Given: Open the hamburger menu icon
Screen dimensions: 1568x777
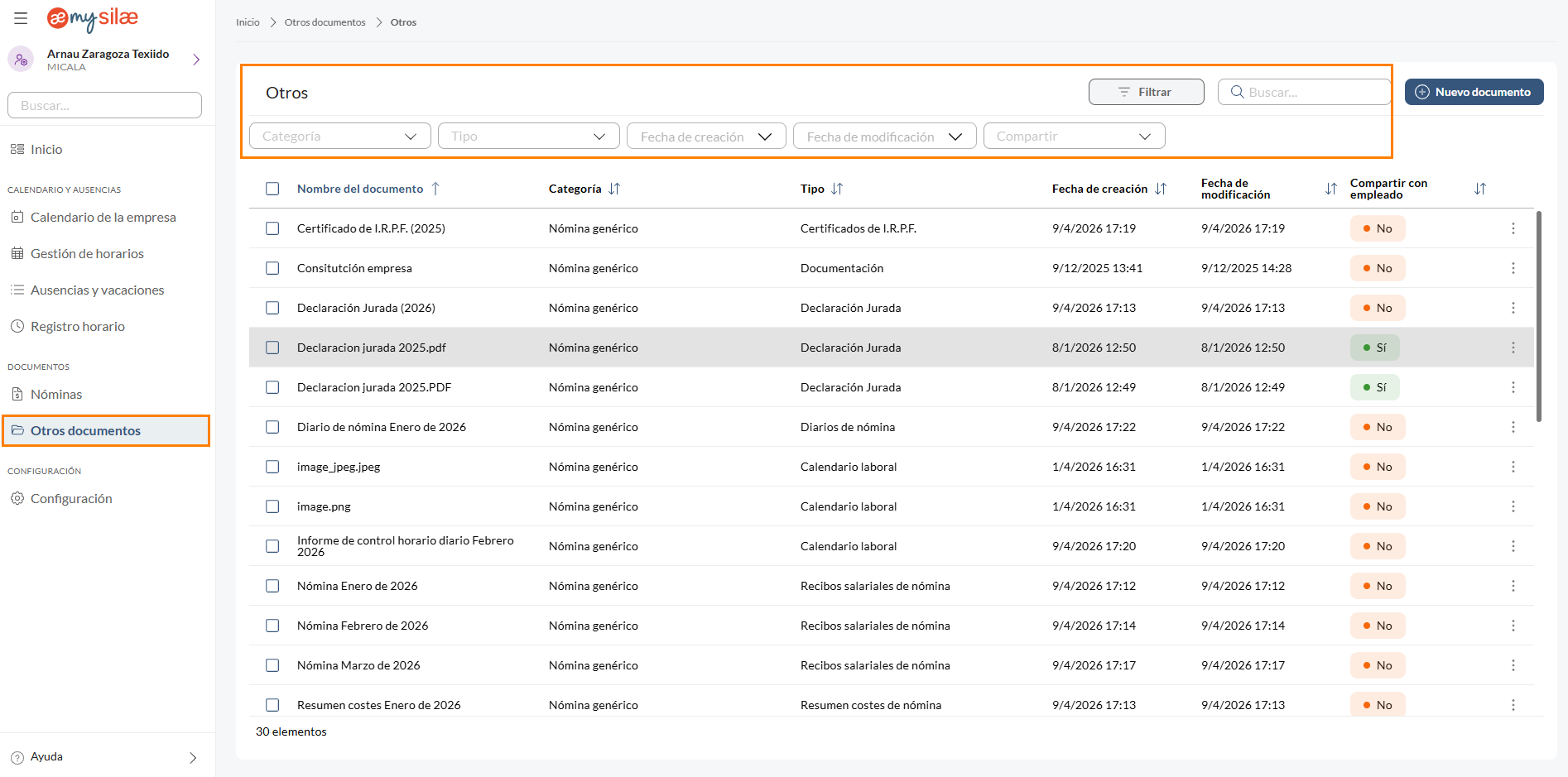Looking at the screenshot, I should 21,18.
